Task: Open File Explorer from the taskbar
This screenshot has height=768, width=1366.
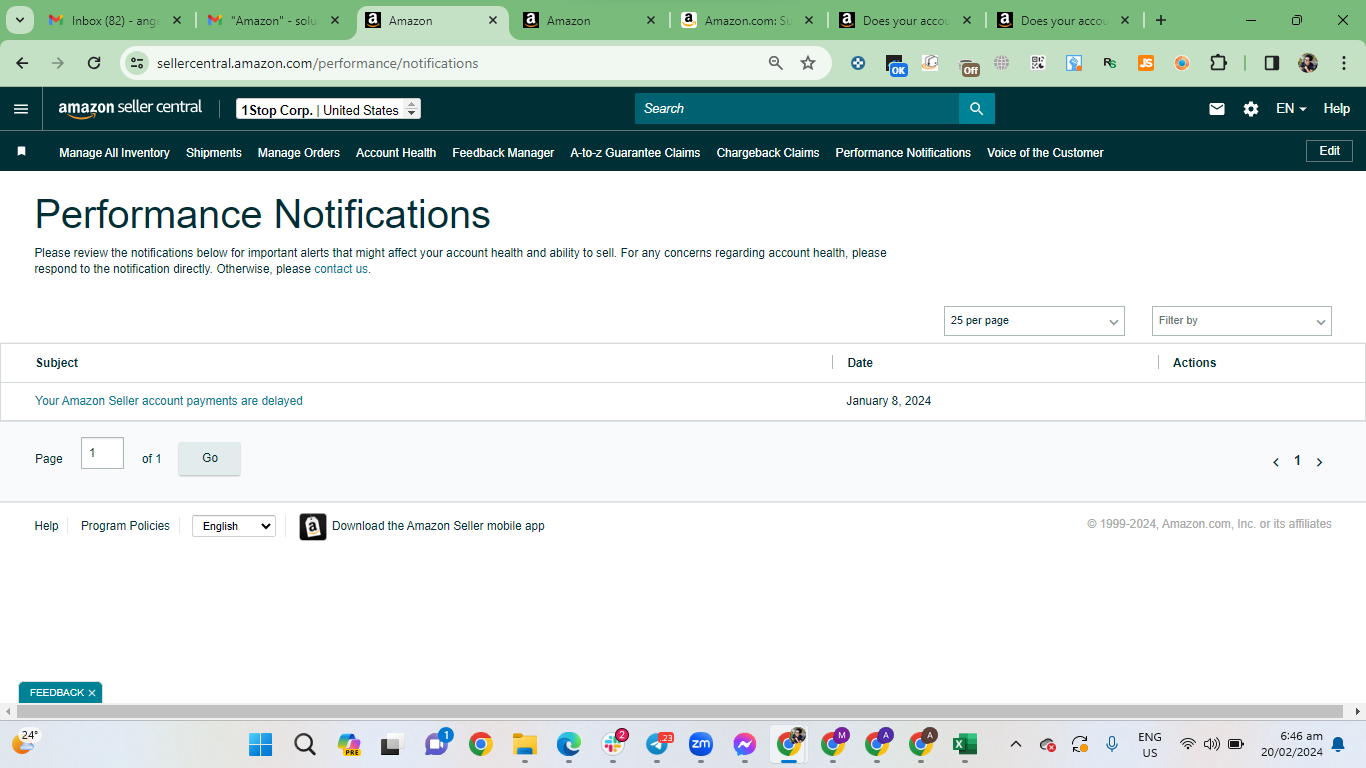Action: click(x=525, y=744)
